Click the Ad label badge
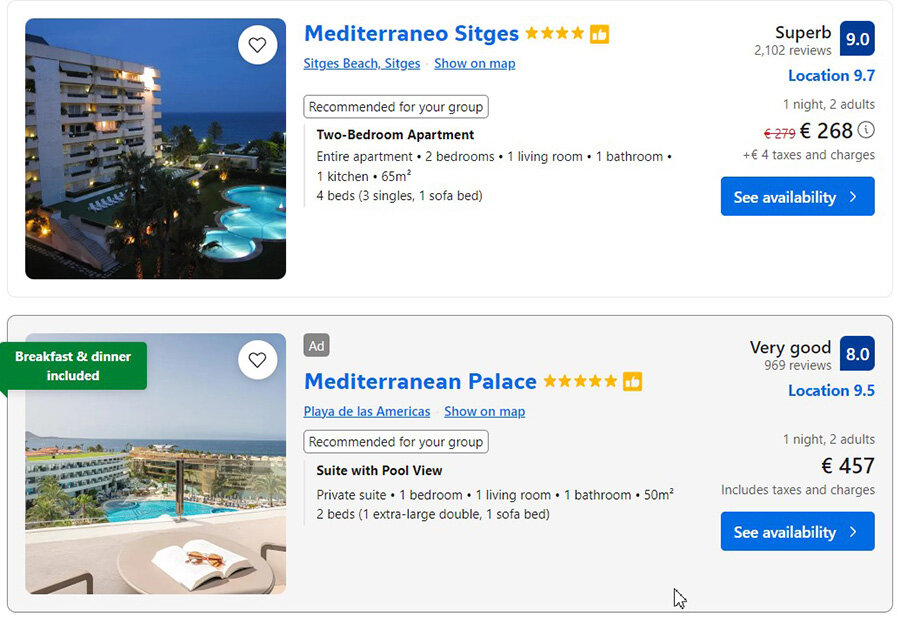 316,346
